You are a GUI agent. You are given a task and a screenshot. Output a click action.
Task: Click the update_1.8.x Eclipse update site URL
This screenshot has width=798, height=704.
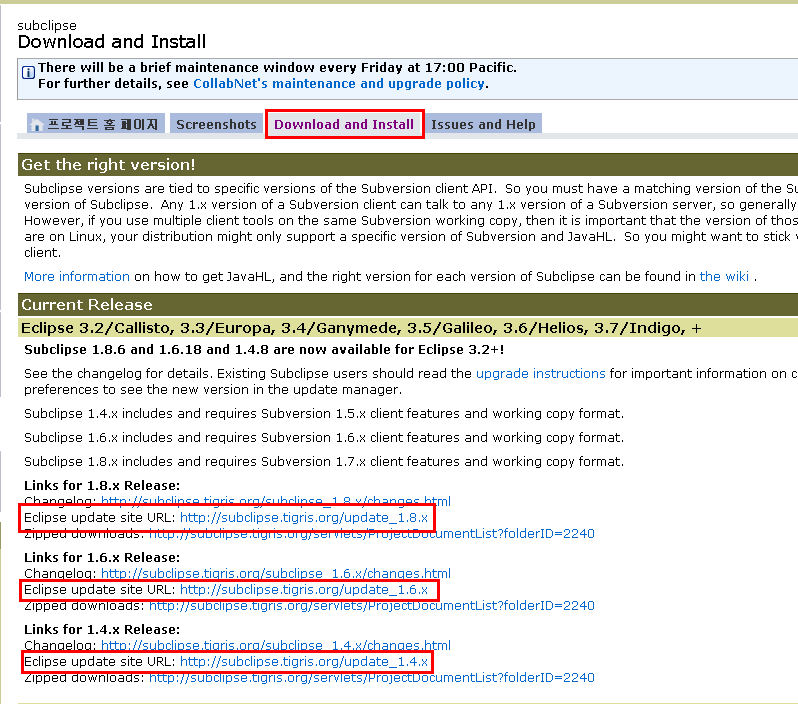[x=304, y=517]
